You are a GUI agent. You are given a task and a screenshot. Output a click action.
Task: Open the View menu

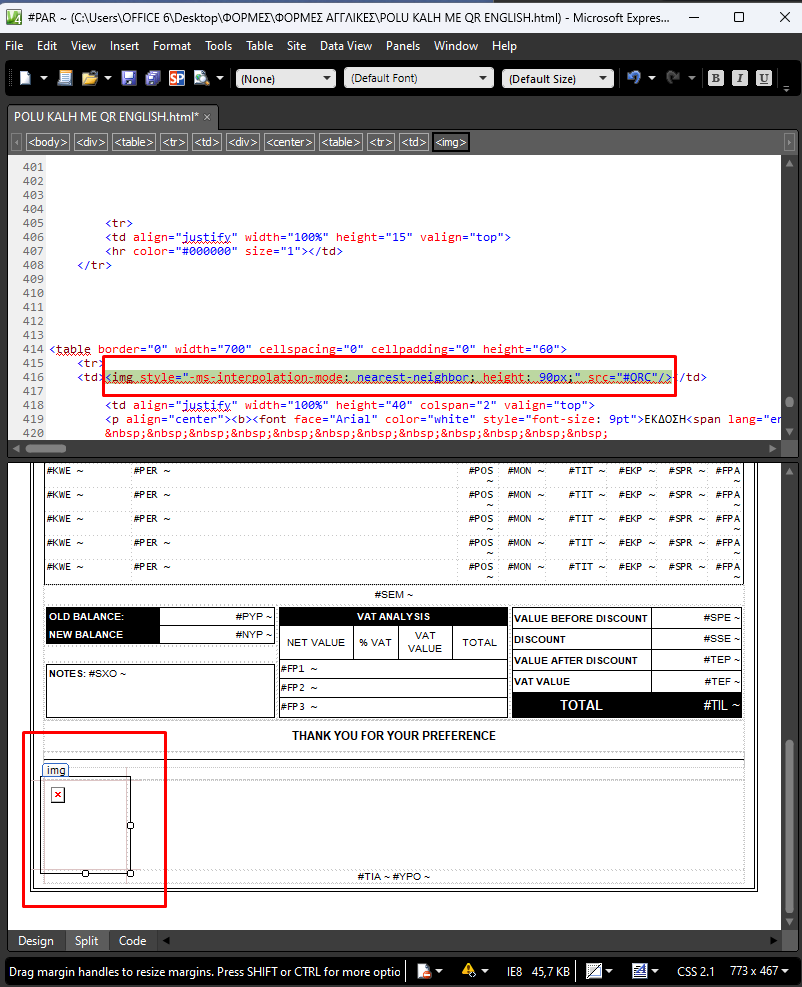point(83,46)
